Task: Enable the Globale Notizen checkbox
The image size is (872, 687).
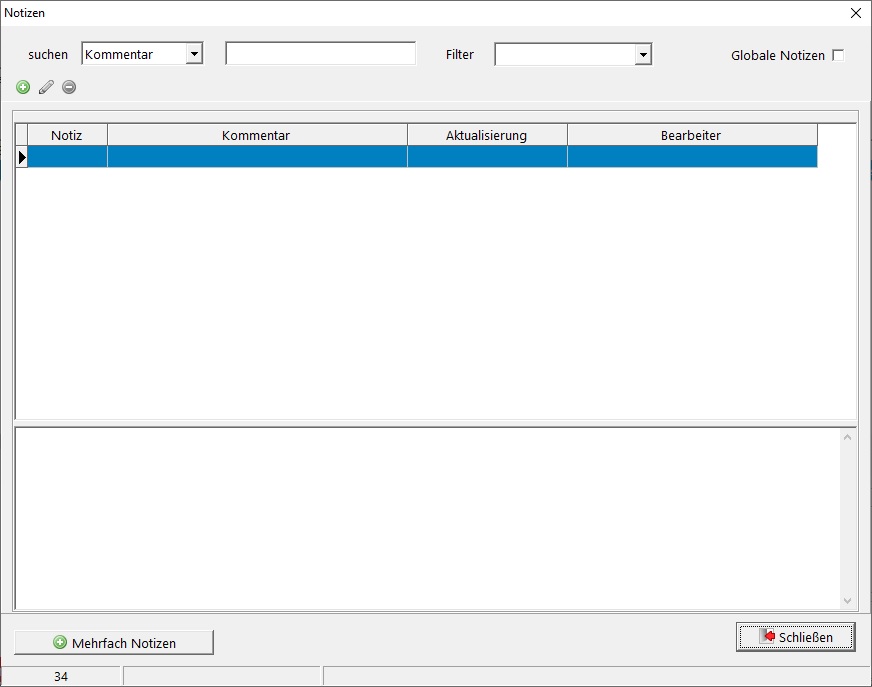Action: 838,55
